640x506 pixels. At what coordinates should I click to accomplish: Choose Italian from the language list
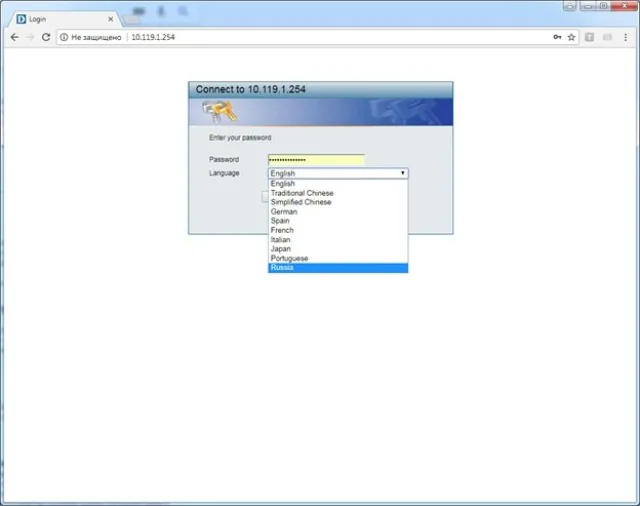(338, 240)
